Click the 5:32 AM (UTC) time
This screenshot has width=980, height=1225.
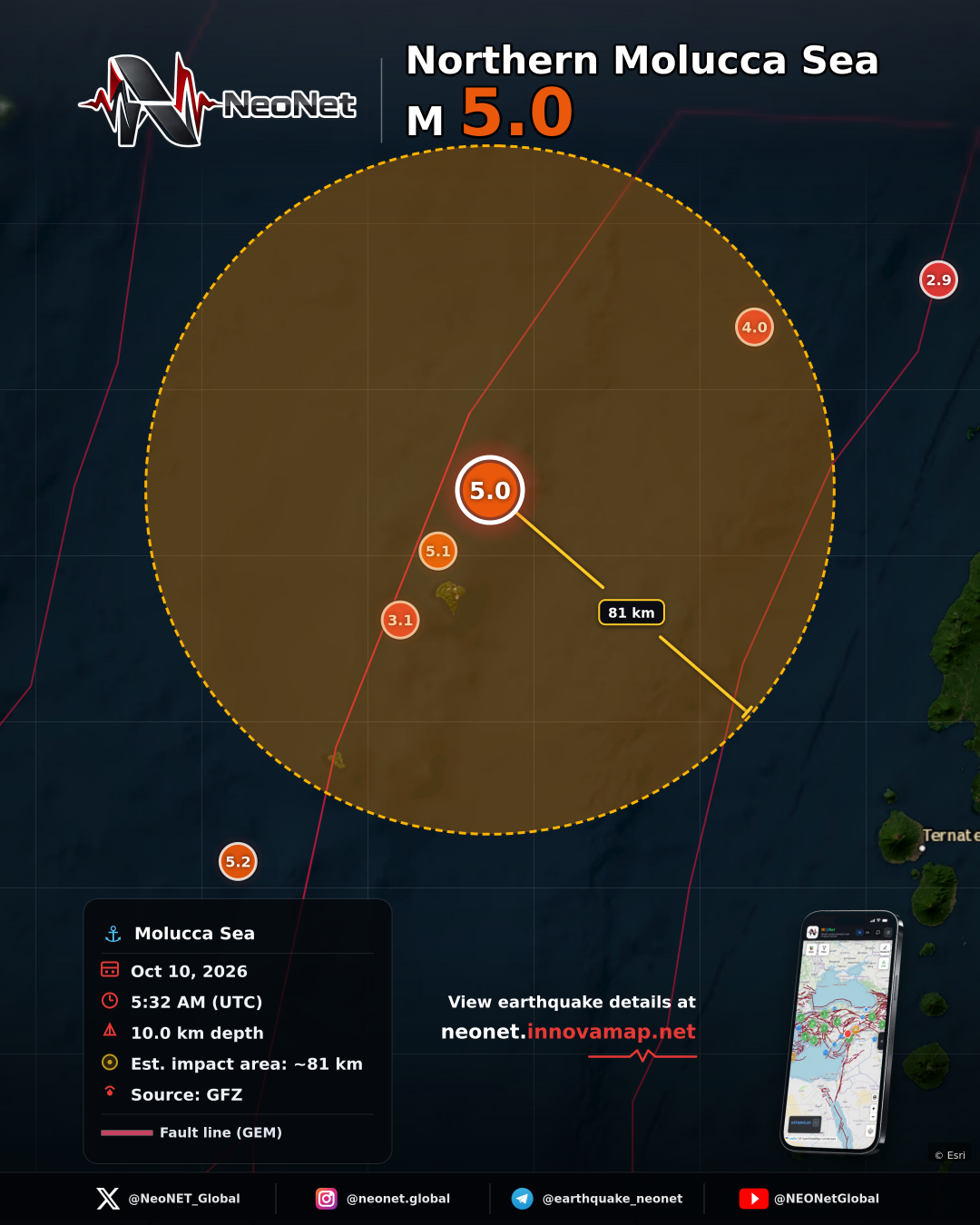(197, 1002)
